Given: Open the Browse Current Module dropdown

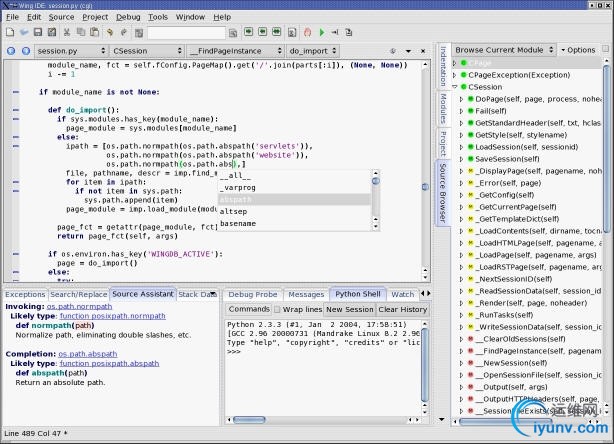Looking at the screenshot, I should [x=504, y=49].
